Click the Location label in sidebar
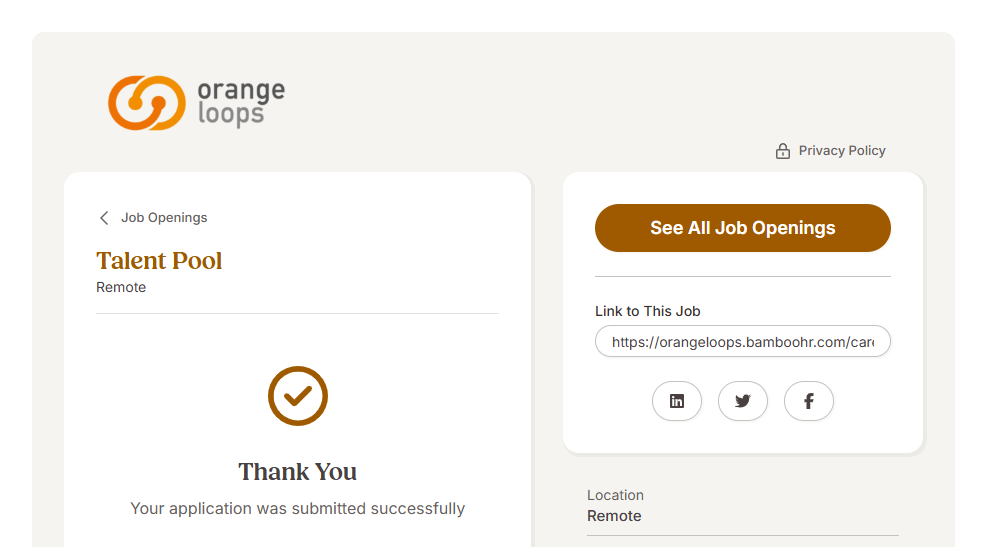Viewport: 987px width, 547px height. (x=615, y=495)
